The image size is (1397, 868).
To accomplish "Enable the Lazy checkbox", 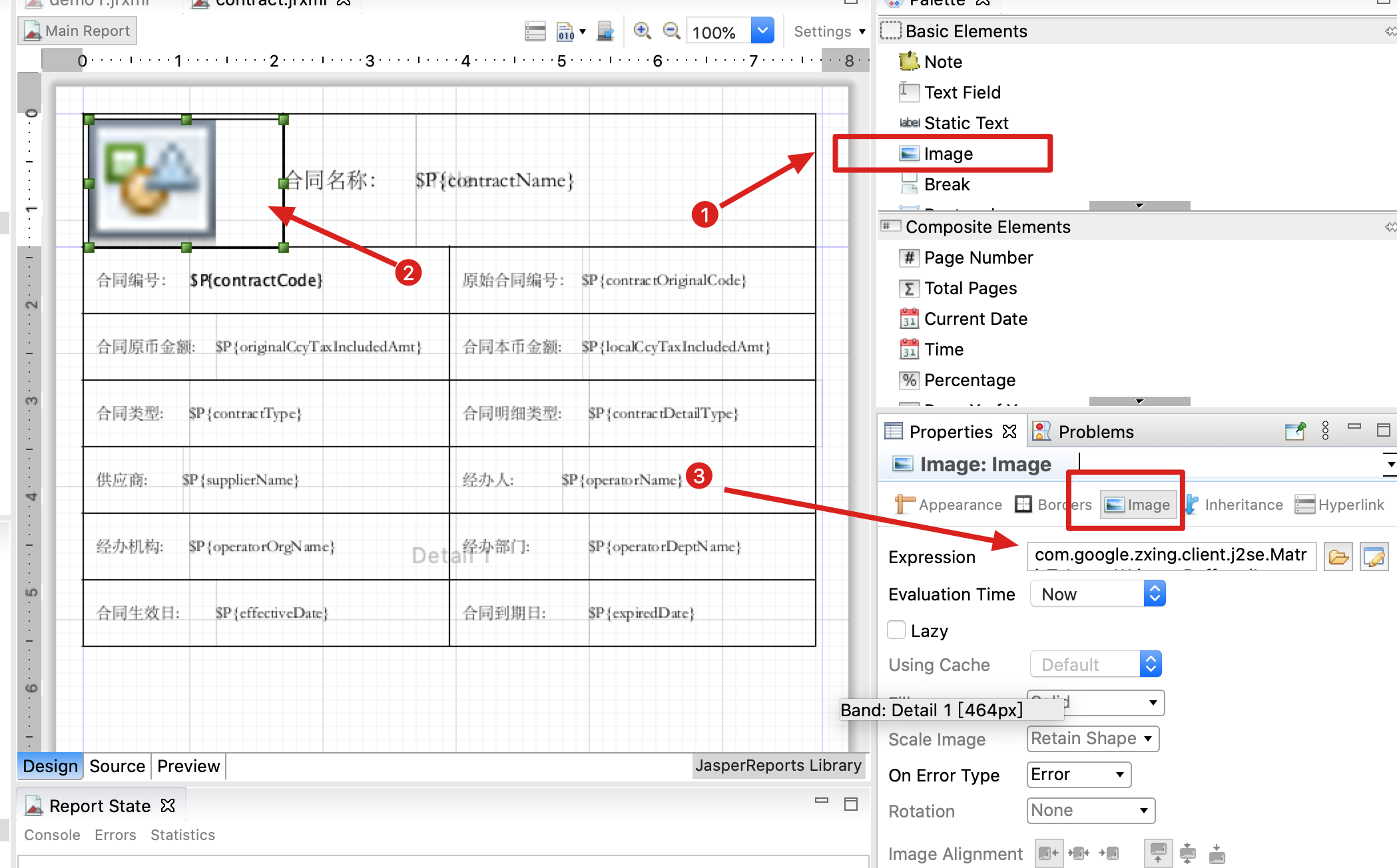I will point(896,630).
